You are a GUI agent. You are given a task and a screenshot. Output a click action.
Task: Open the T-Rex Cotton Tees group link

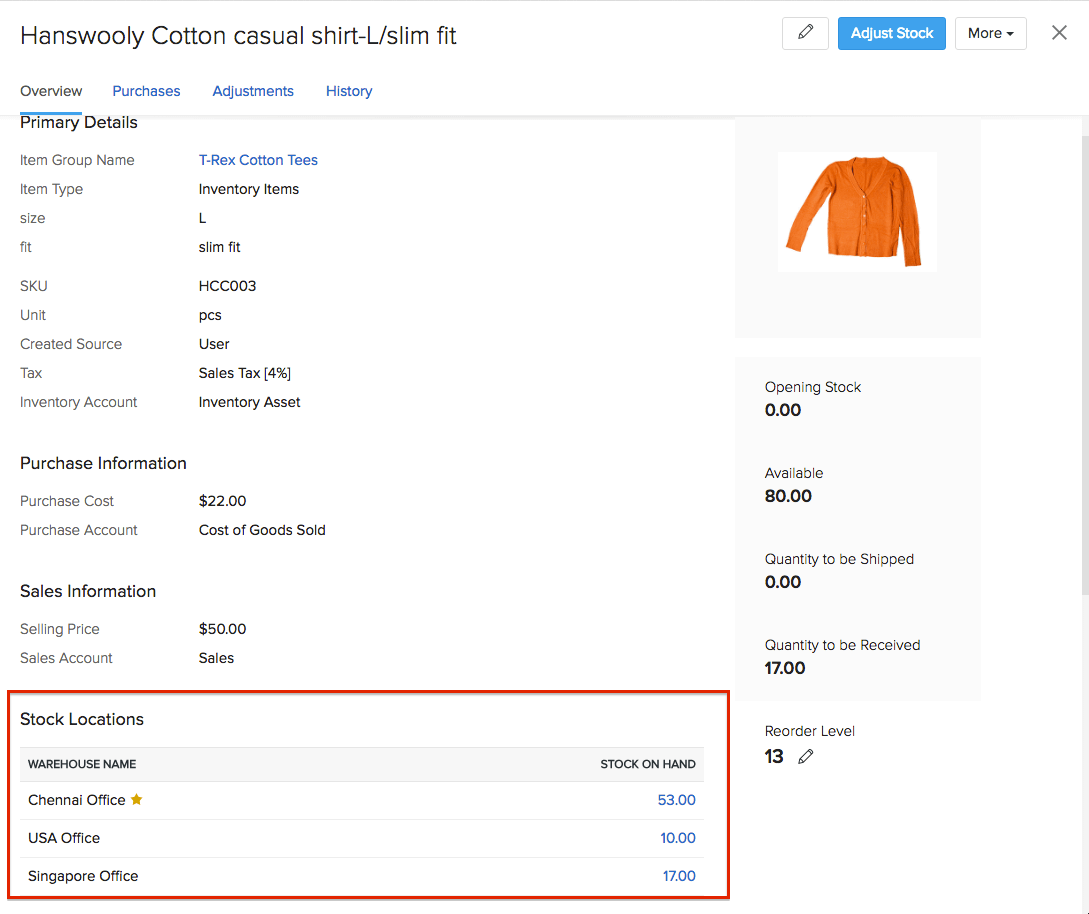pyautogui.click(x=258, y=160)
